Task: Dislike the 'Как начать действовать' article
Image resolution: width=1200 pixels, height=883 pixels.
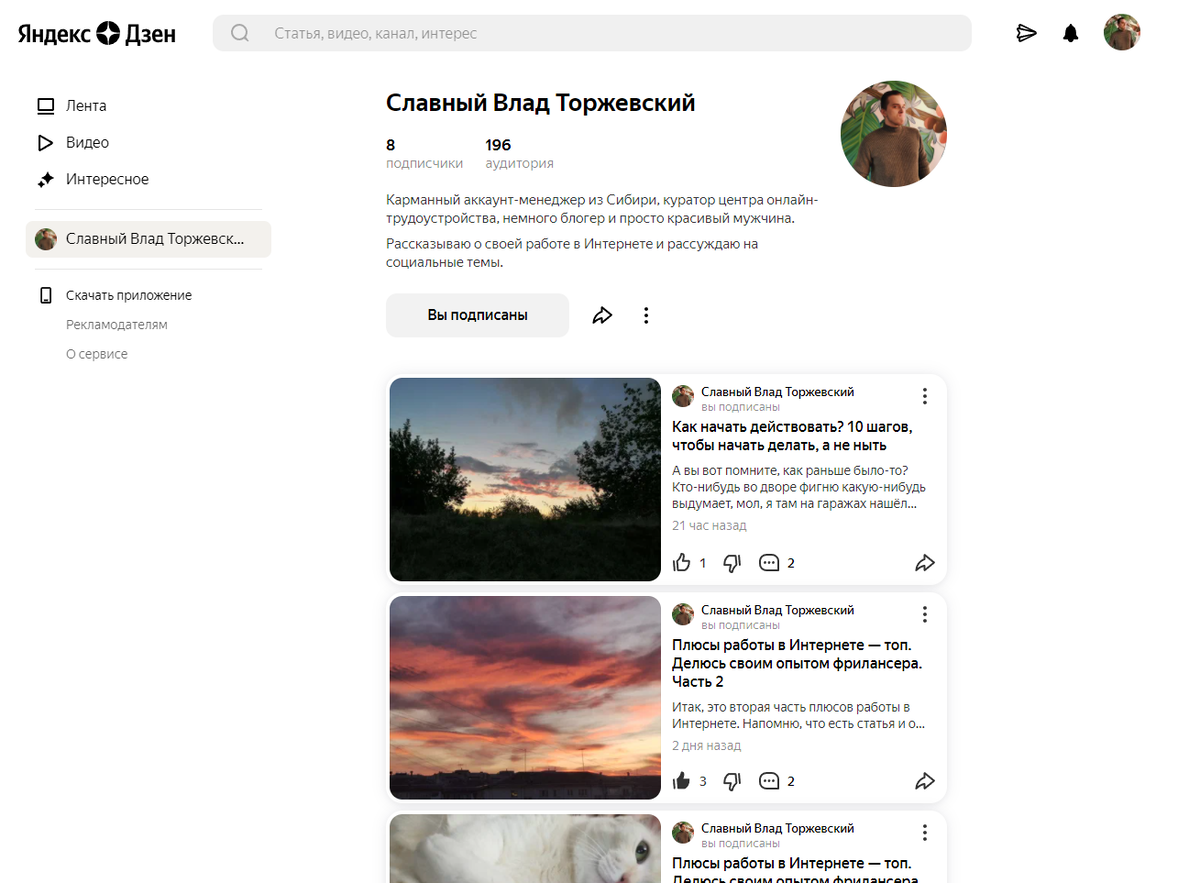Action: (732, 563)
